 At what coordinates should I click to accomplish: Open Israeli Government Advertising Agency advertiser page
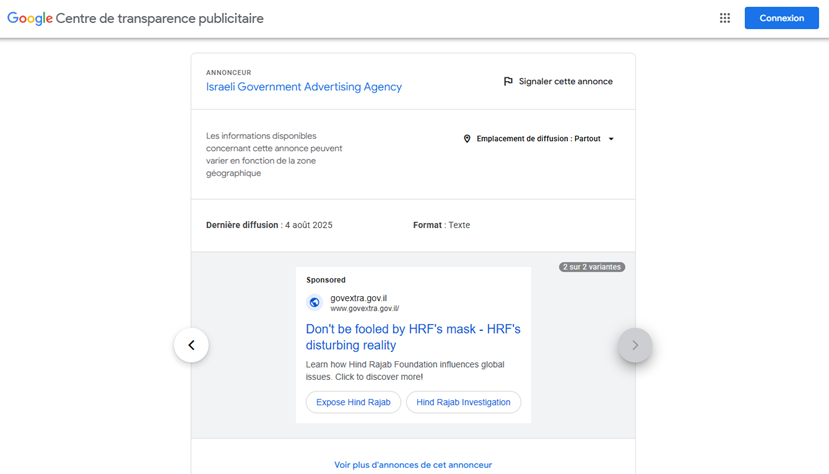304,87
